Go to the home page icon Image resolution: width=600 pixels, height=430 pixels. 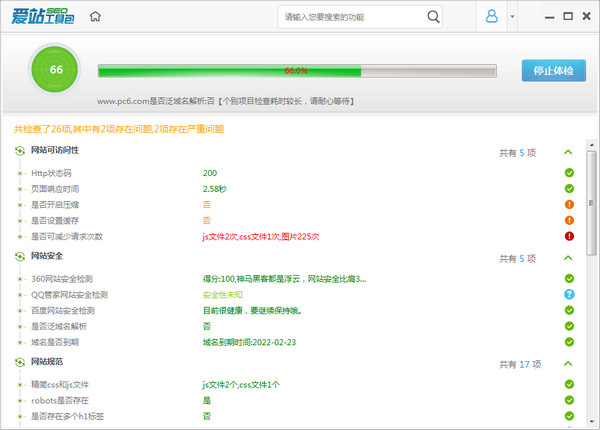(95, 16)
